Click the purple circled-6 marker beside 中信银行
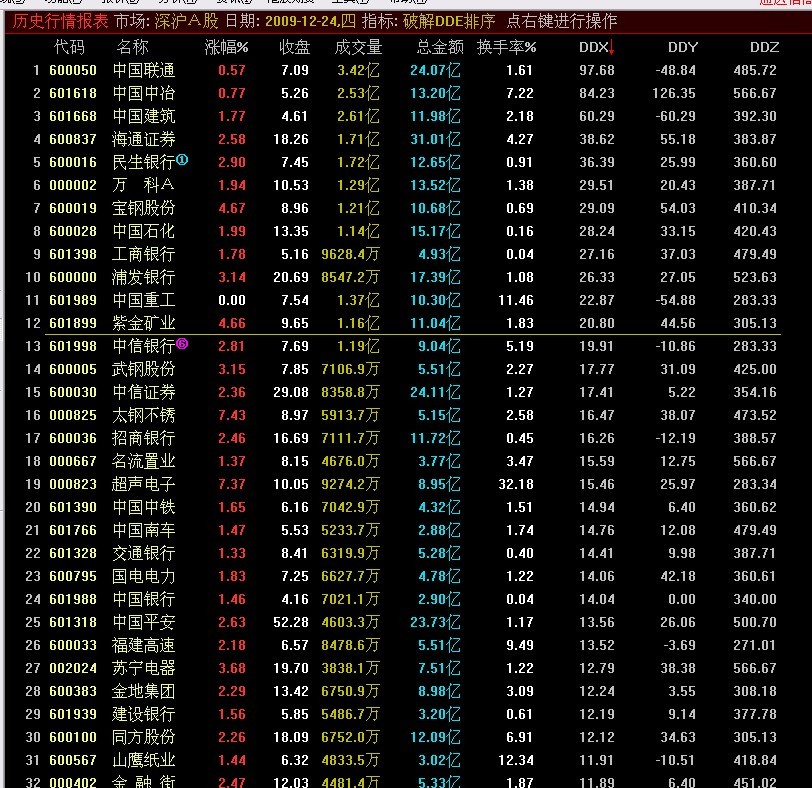 click(x=182, y=343)
